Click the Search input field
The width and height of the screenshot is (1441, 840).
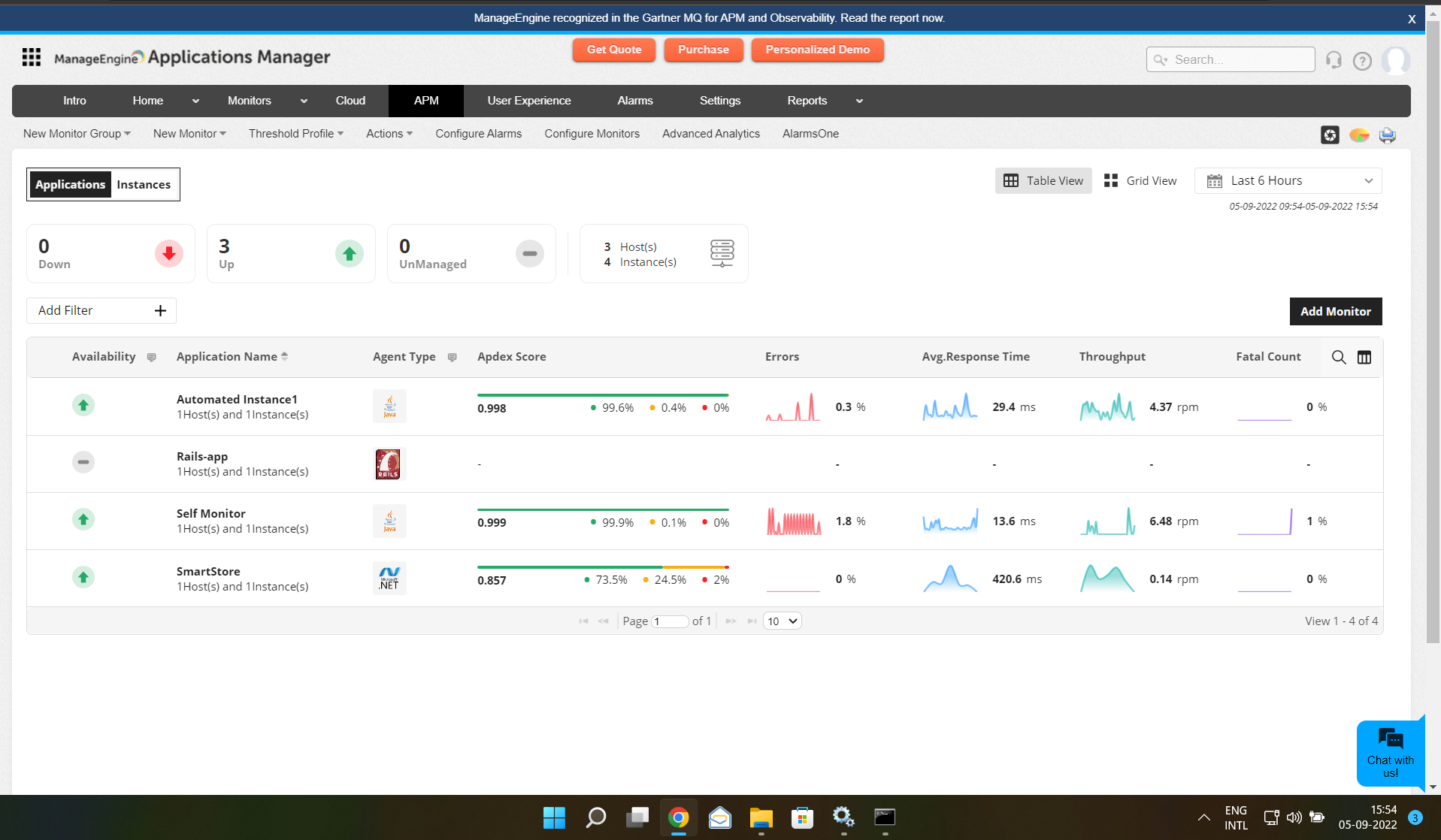click(1231, 59)
